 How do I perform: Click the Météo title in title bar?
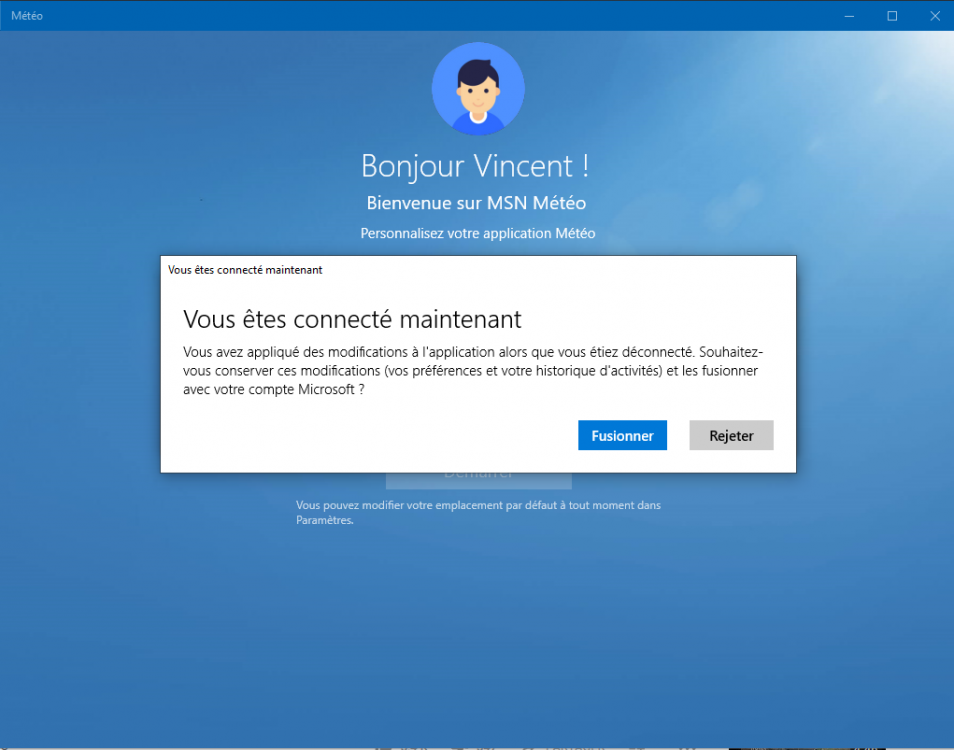point(27,16)
